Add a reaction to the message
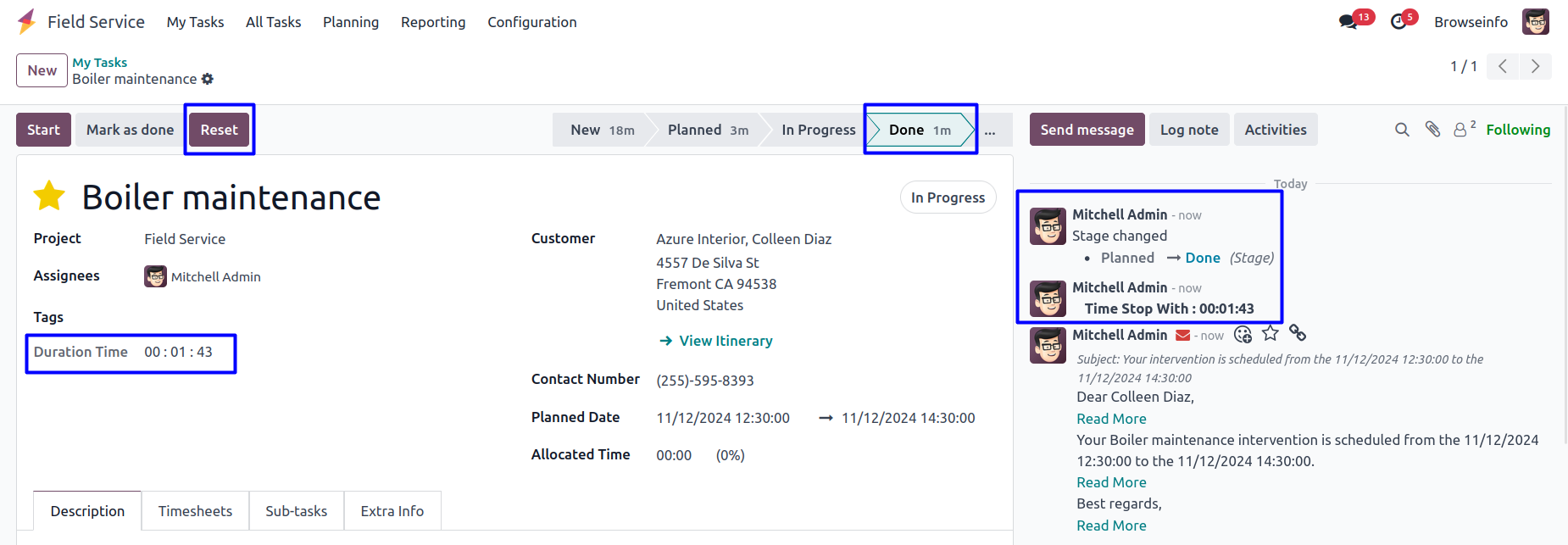 click(x=1243, y=335)
